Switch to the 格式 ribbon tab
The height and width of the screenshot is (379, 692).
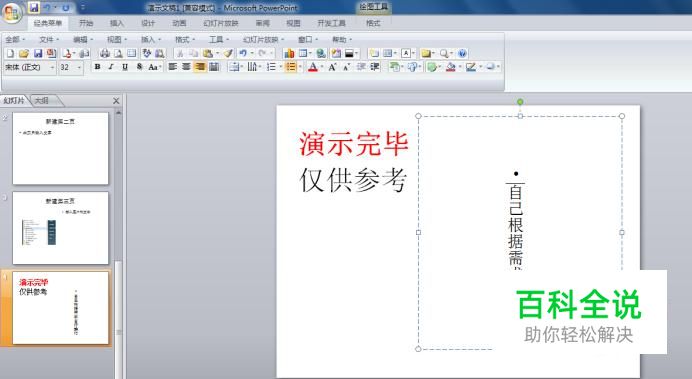(373, 23)
